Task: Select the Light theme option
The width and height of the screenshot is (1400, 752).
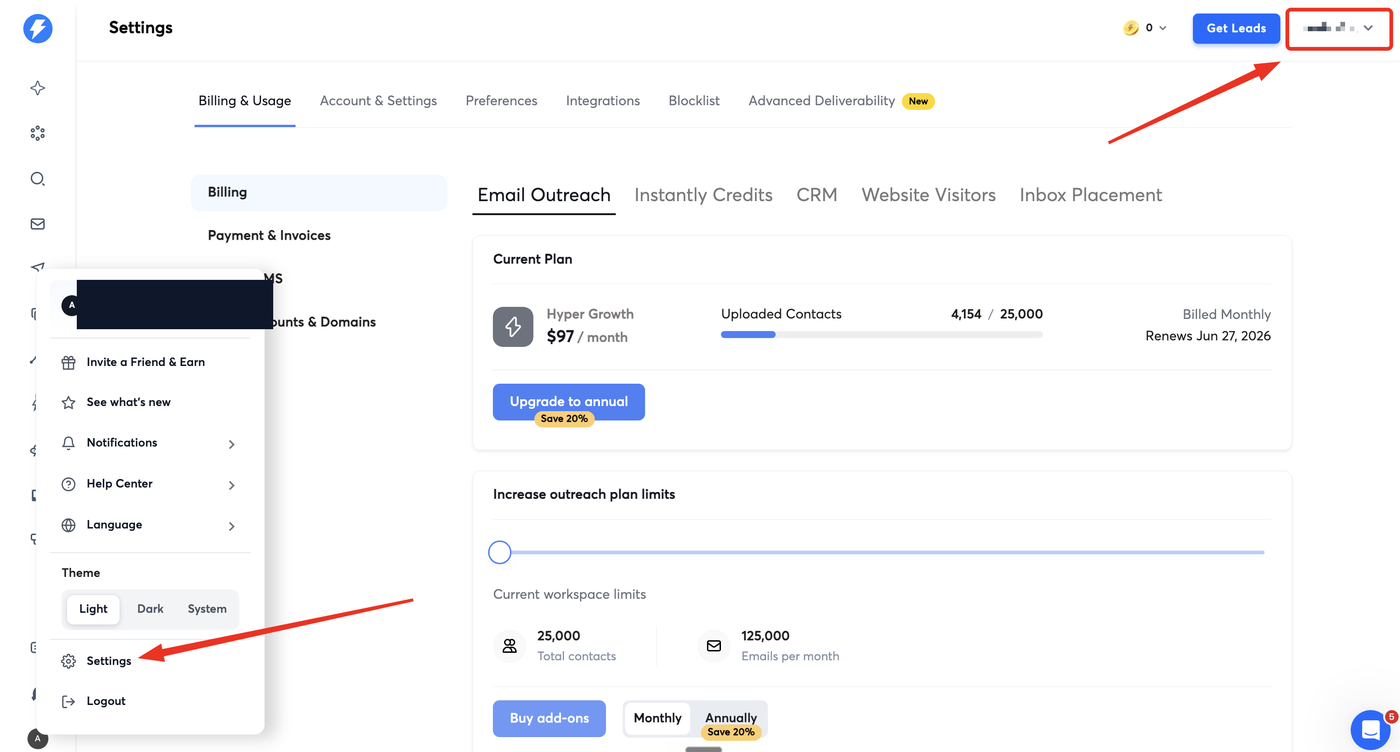Action: pyautogui.click(x=93, y=609)
